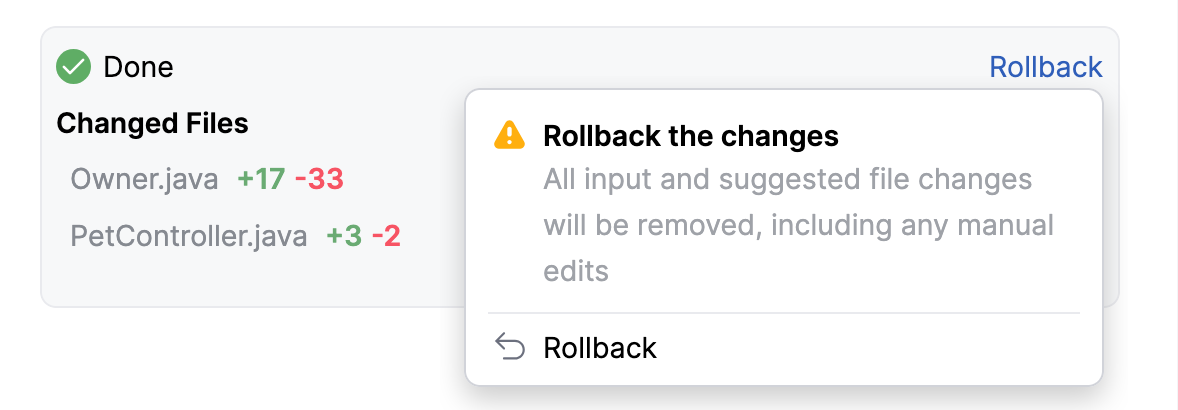Choose the Rollback entry in the popup
This screenshot has height=410, width=1178.
784,348
